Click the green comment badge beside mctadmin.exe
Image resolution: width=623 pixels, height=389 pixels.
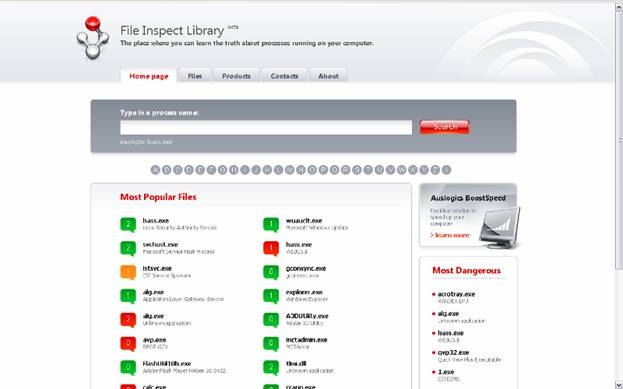(x=271, y=344)
